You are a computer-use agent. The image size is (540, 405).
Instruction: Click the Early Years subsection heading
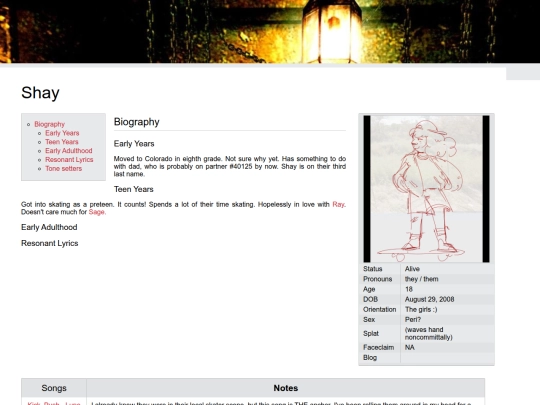click(134, 144)
